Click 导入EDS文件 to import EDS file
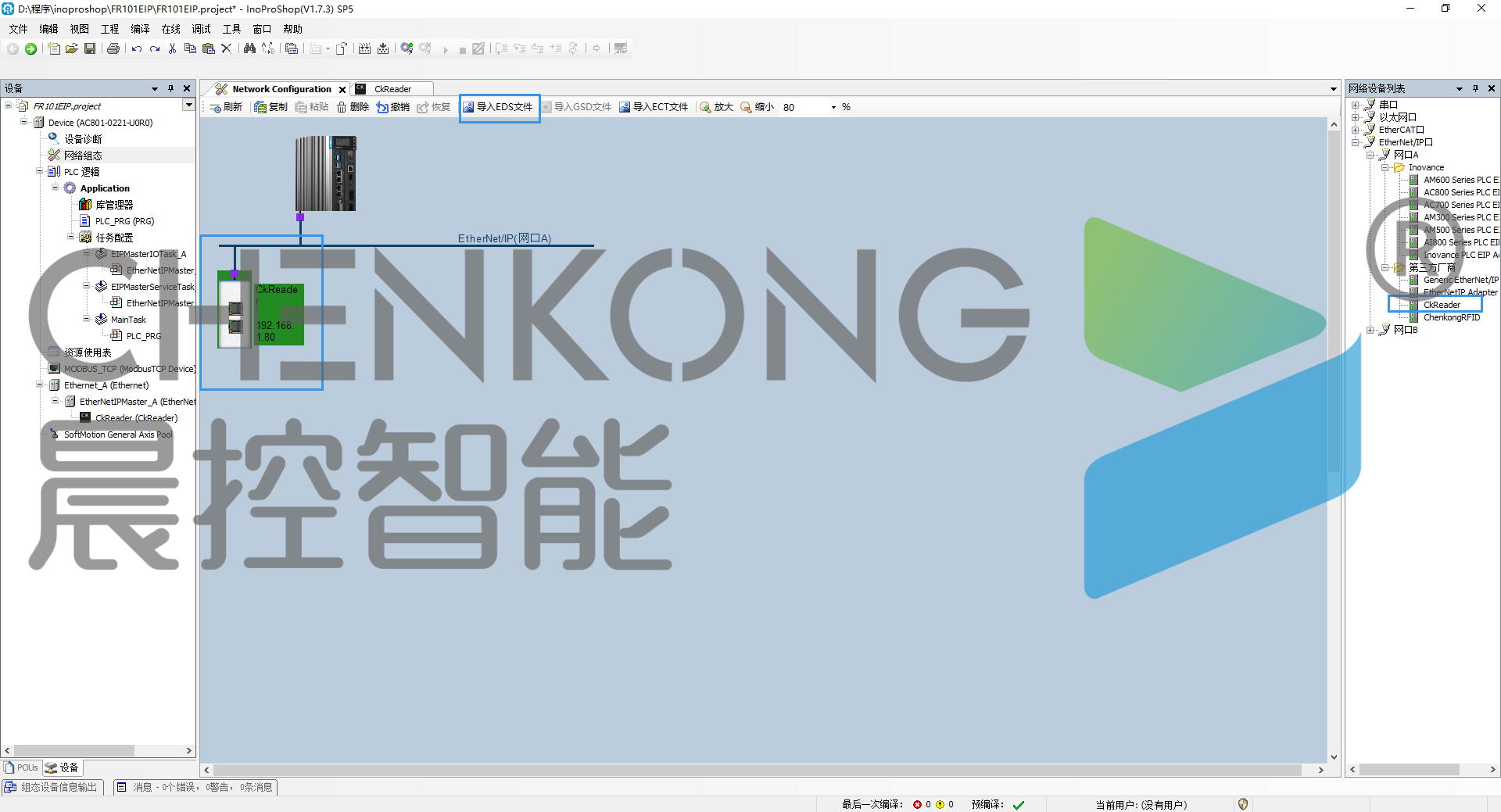The image size is (1501, 812). [498, 107]
